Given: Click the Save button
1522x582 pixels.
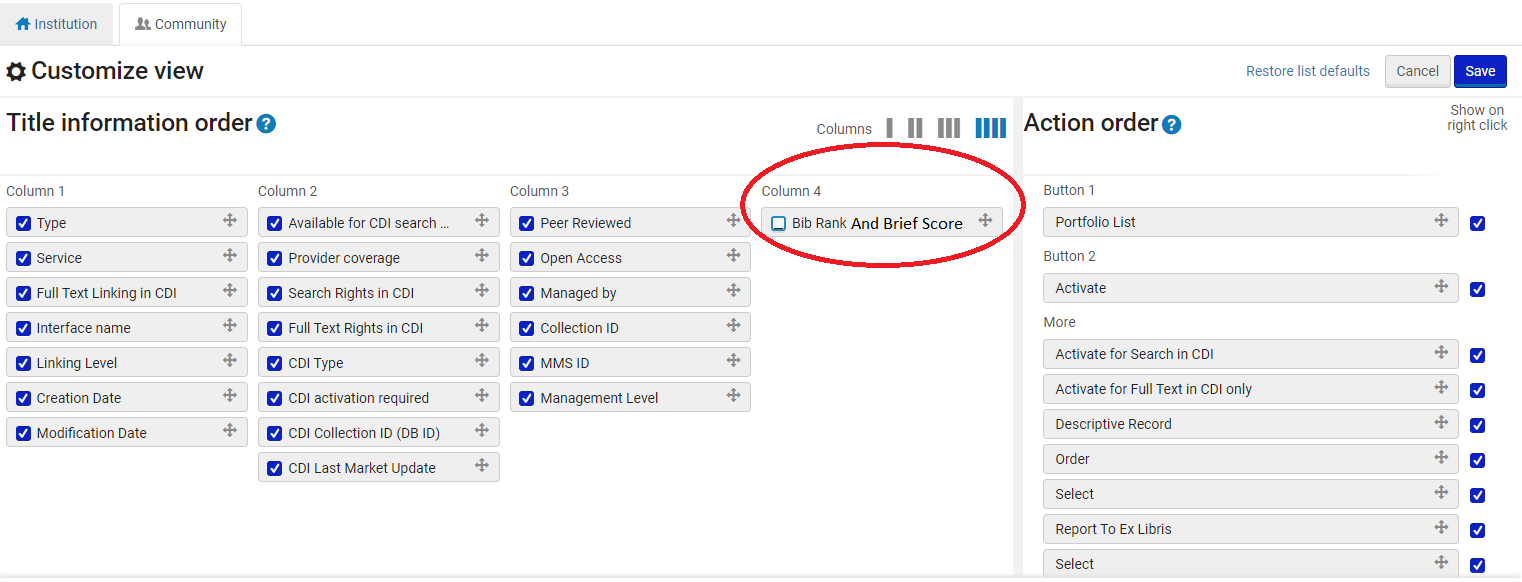Looking at the screenshot, I should pyautogui.click(x=1479, y=71).
